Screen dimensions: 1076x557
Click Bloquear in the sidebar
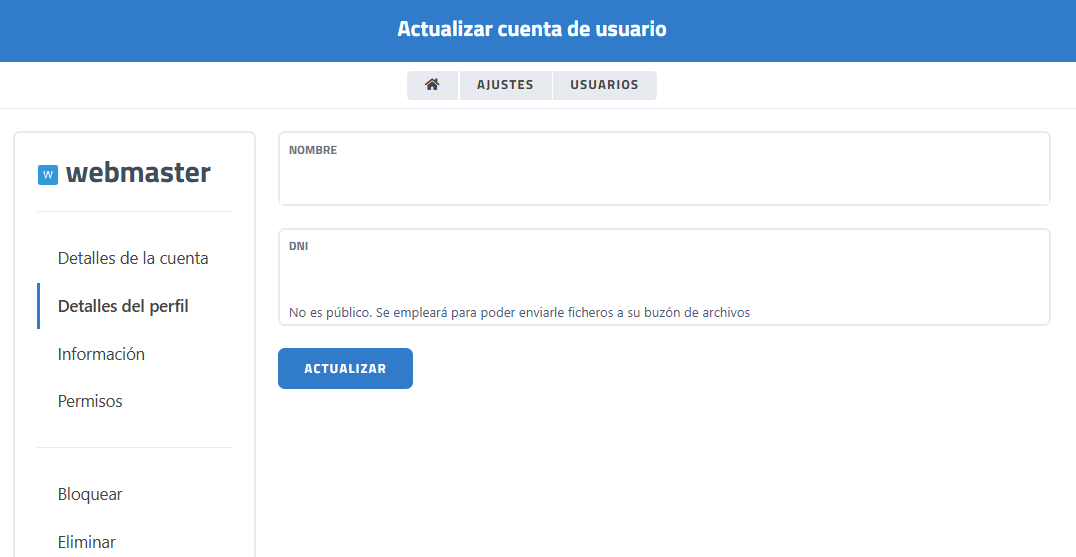90,494
